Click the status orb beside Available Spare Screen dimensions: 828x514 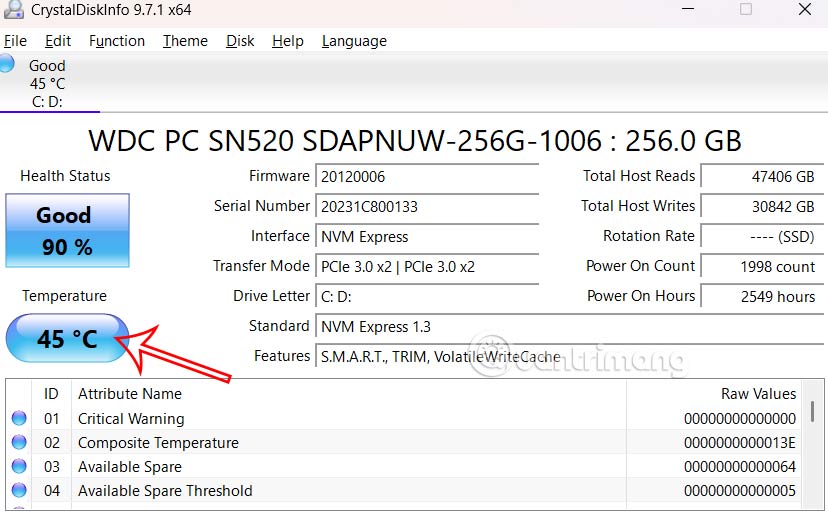coord(19,467)
